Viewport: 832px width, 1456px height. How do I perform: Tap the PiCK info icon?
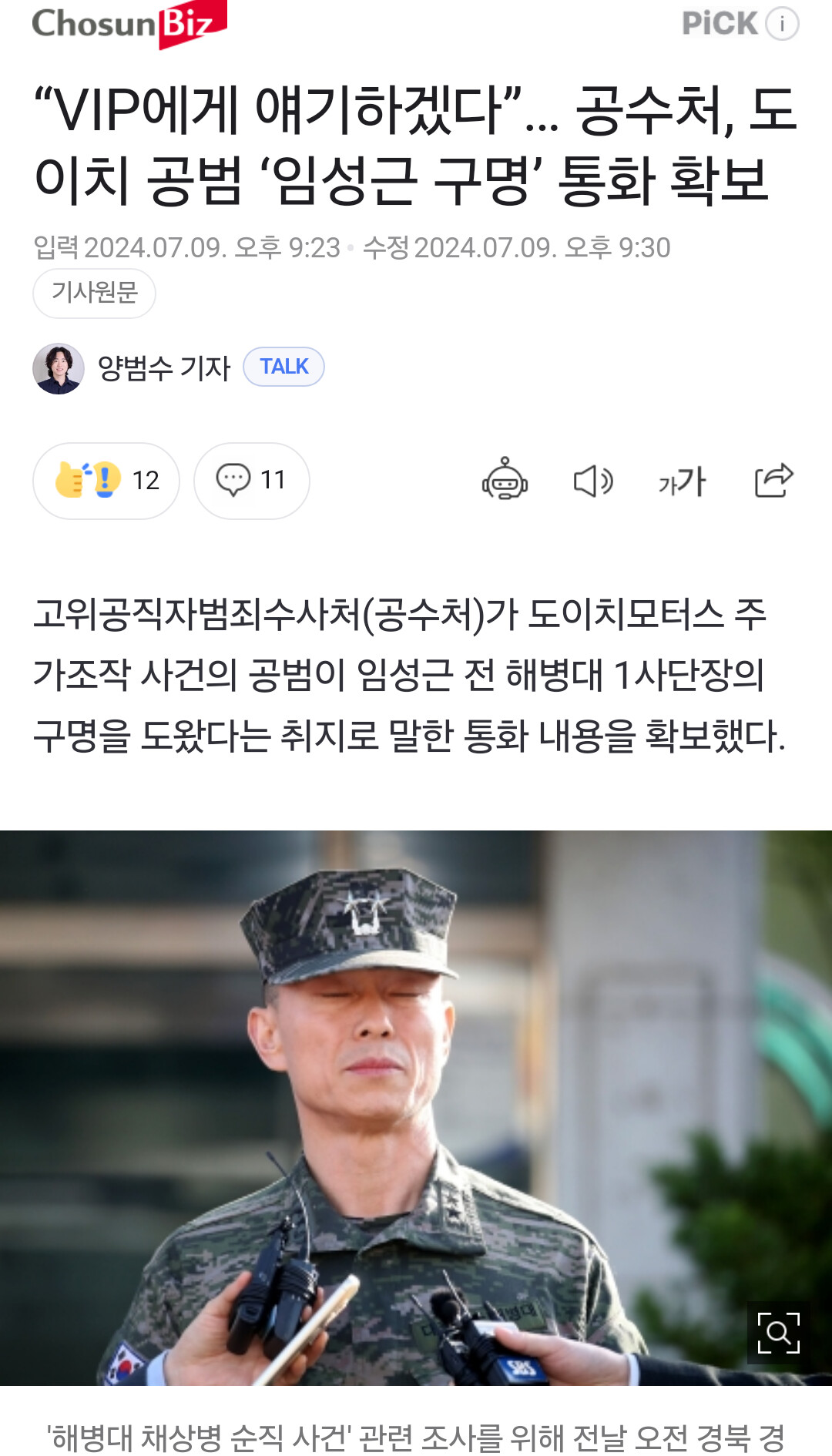tap(782, 24)
